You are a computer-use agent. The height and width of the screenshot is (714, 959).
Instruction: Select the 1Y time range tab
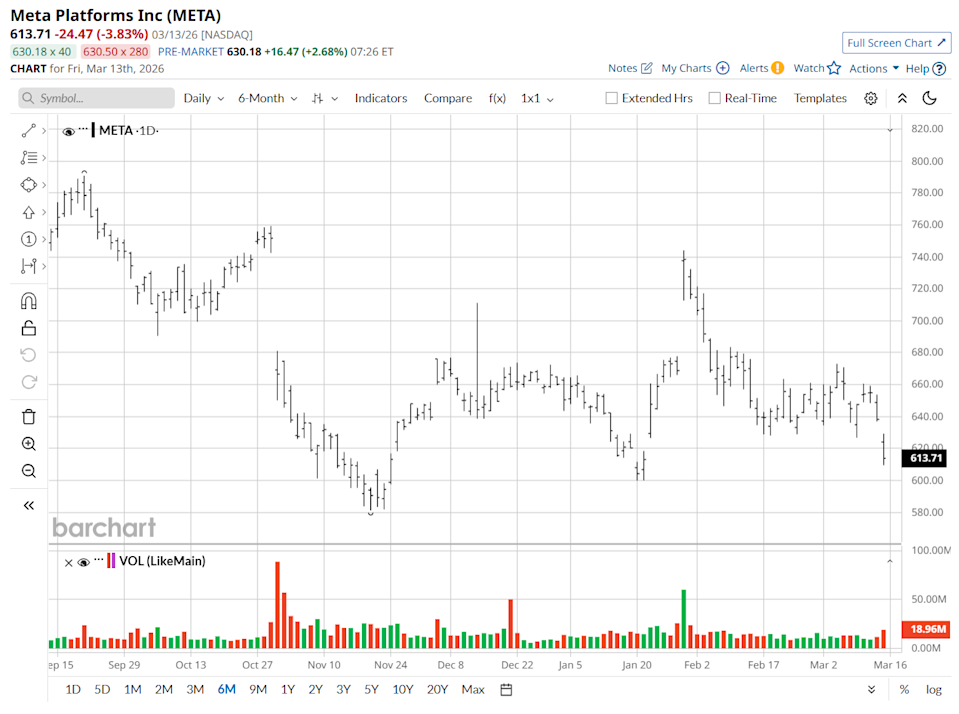point(288,689)
